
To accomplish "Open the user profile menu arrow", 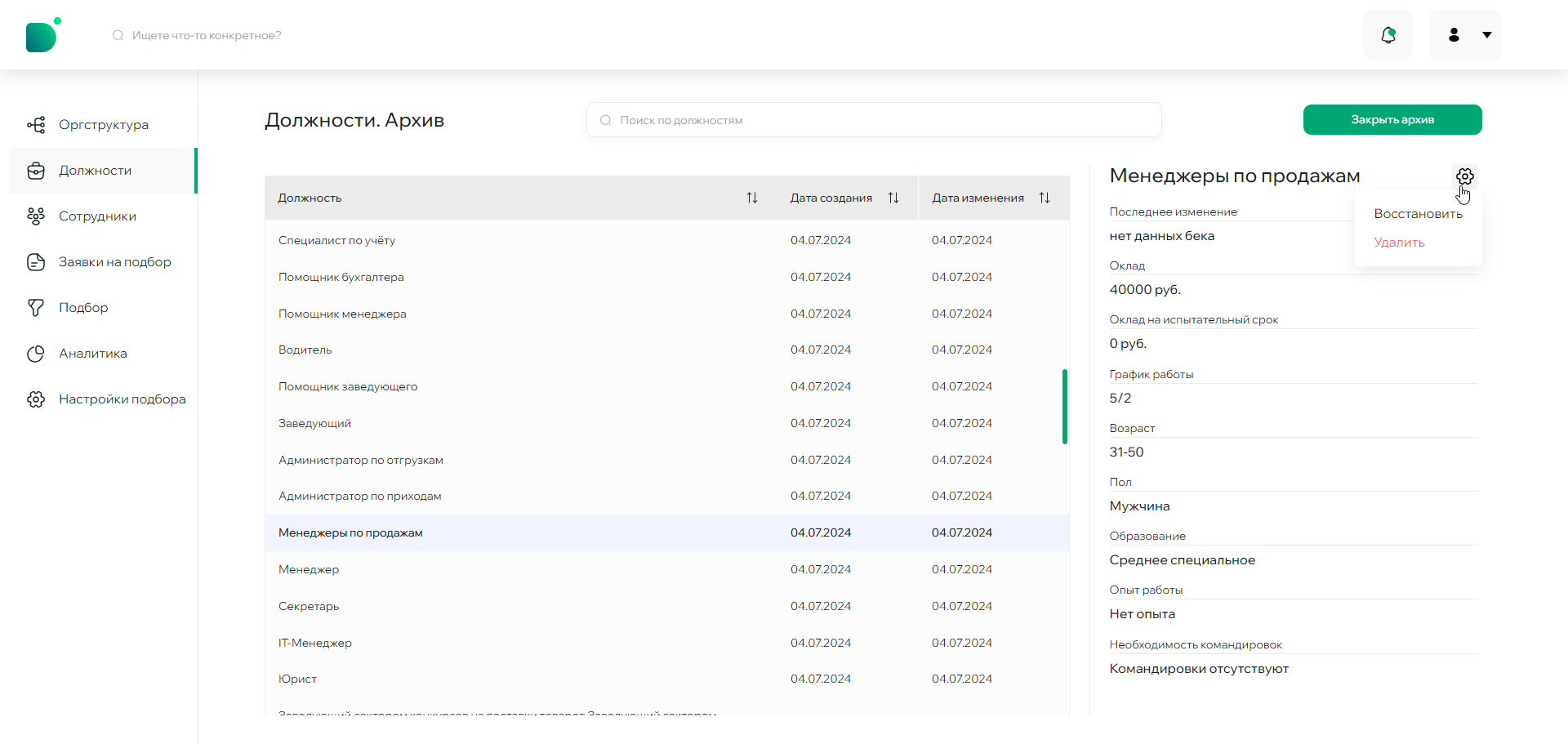I will tap(1486, 35).
